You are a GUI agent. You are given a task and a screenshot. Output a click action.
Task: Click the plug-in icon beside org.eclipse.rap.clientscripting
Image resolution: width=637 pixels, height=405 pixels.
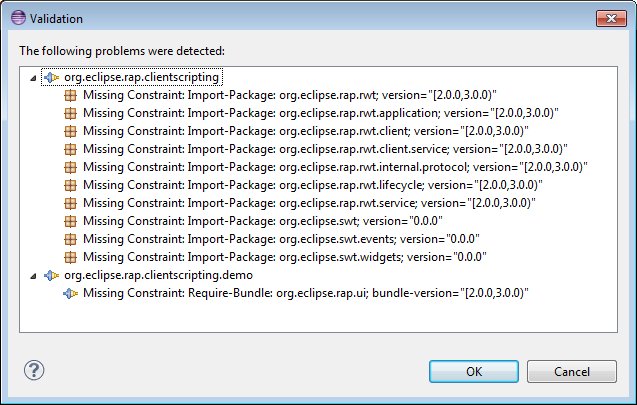click(x=52, y=77)
